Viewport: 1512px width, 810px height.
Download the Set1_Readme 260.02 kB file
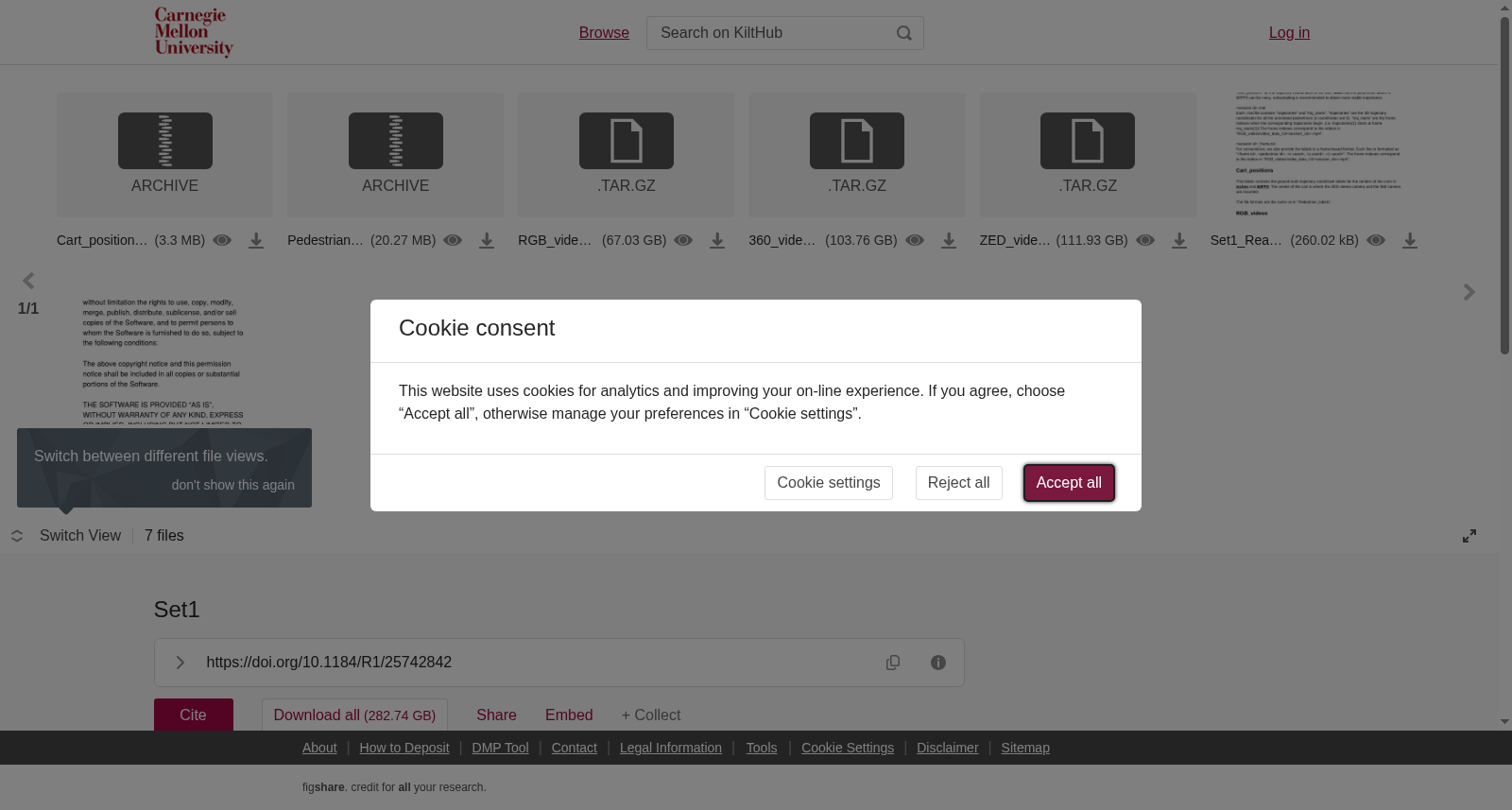point(1410,240)
